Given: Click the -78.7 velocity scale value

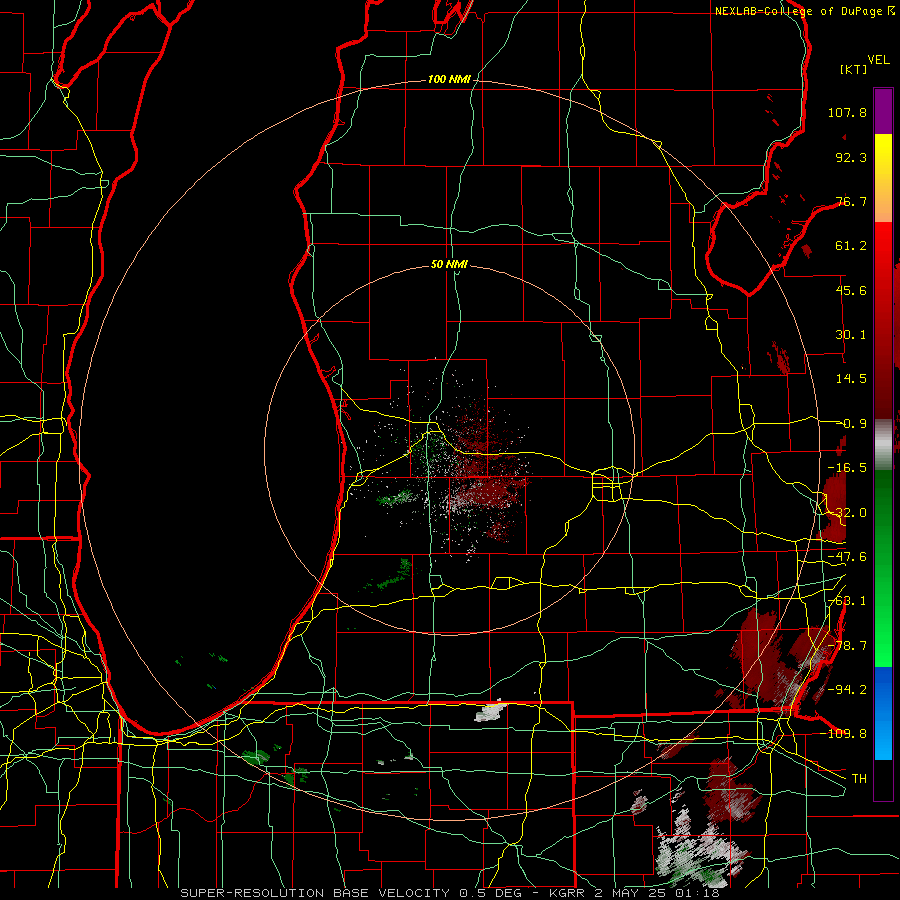Looking at the screenshot, I should [847, 646].
